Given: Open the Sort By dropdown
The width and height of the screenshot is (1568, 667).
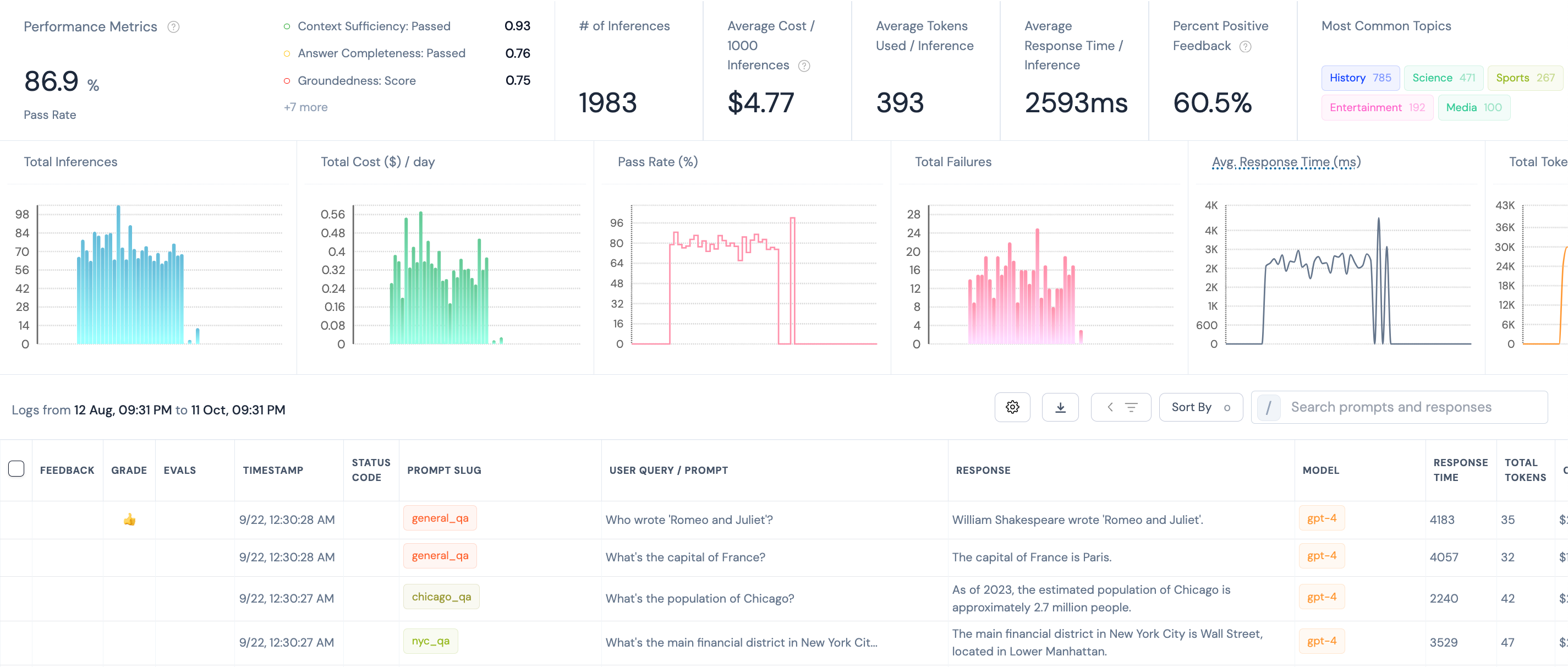Looking at the screenshot, I should (x=1200, y=407).
